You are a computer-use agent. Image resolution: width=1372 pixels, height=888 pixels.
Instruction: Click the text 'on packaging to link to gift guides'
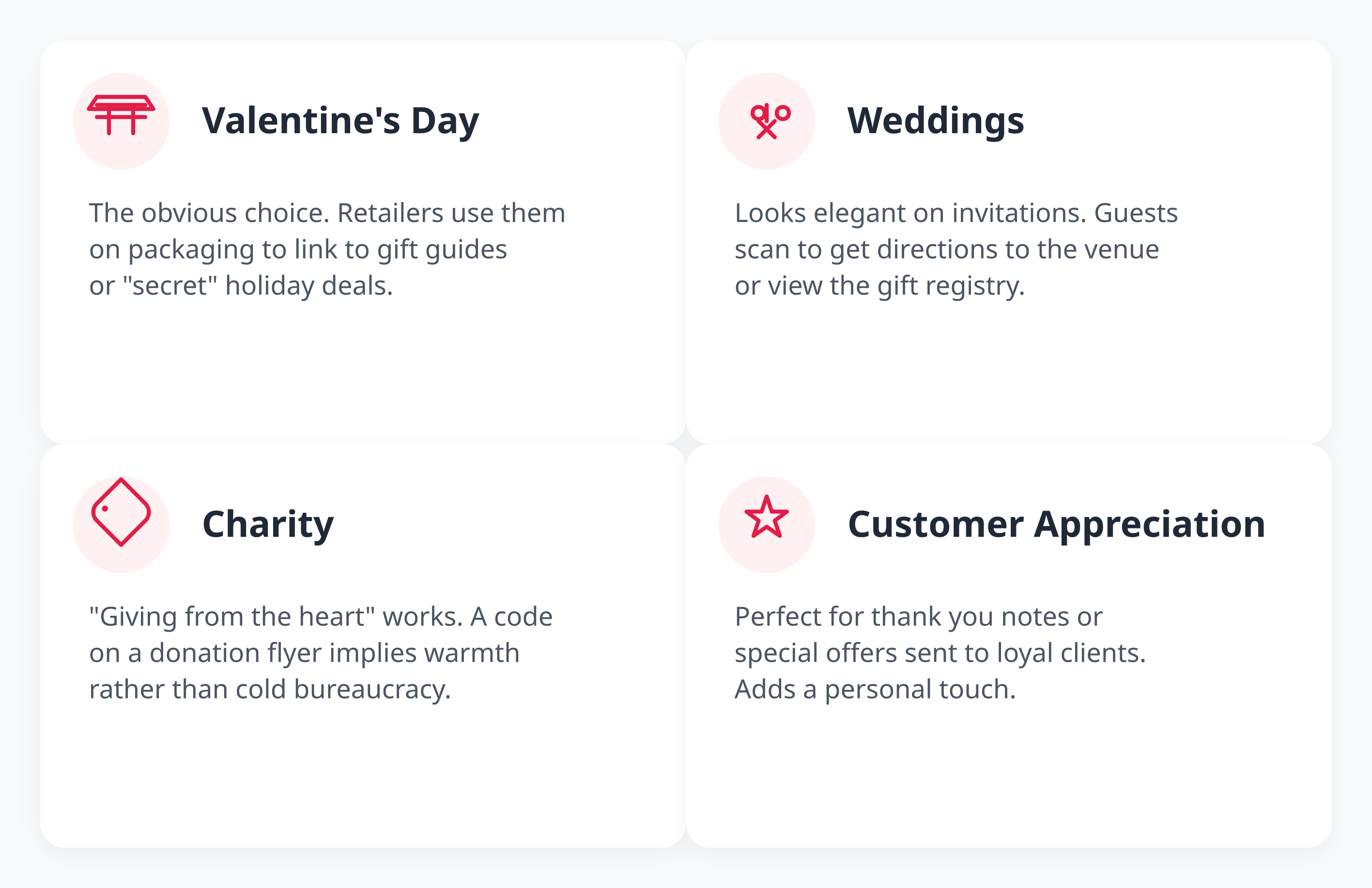(297, 249)
